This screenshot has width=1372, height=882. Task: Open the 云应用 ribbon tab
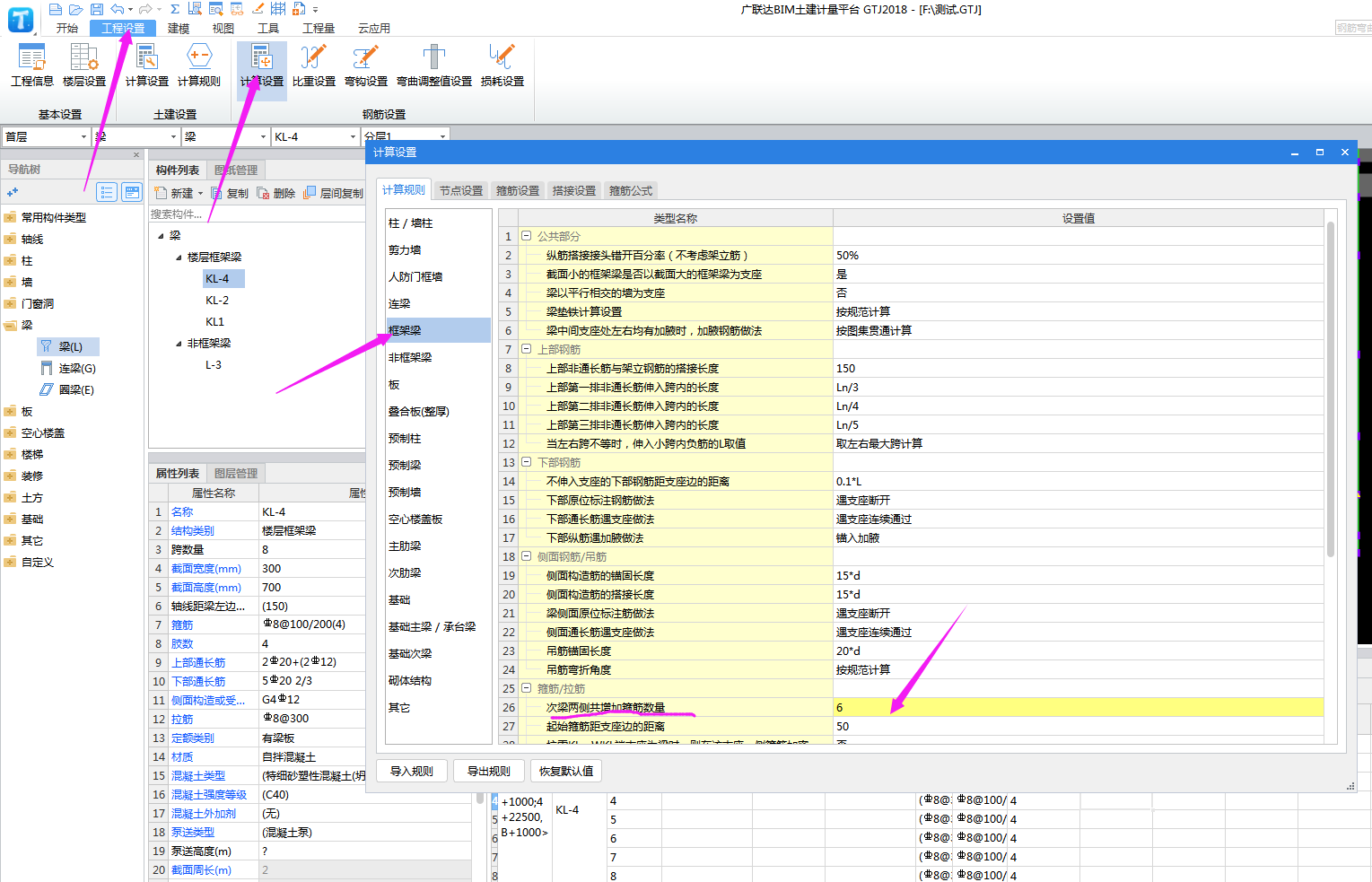pyautogui.click(x=374, y=29)
